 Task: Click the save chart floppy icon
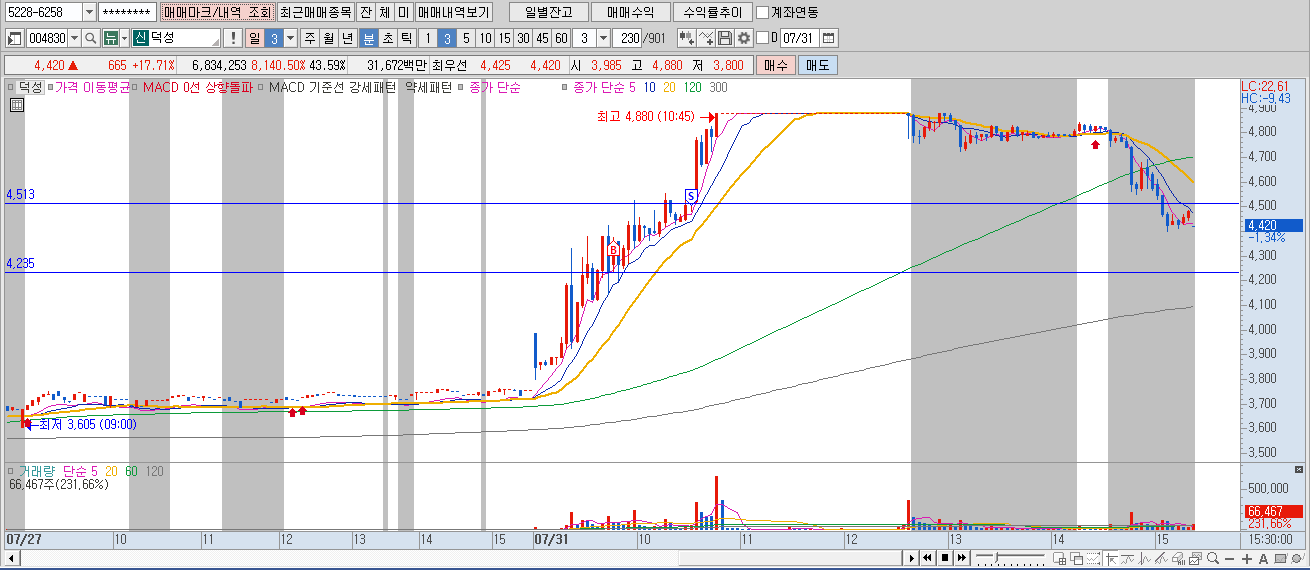725,38
